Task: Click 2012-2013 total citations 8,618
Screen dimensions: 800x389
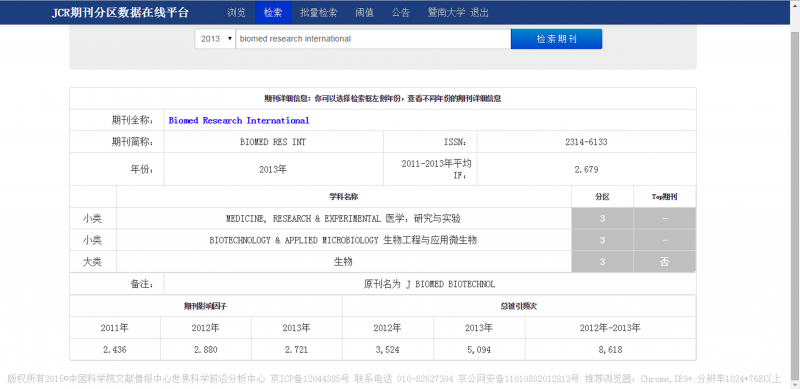Action: 610,350
